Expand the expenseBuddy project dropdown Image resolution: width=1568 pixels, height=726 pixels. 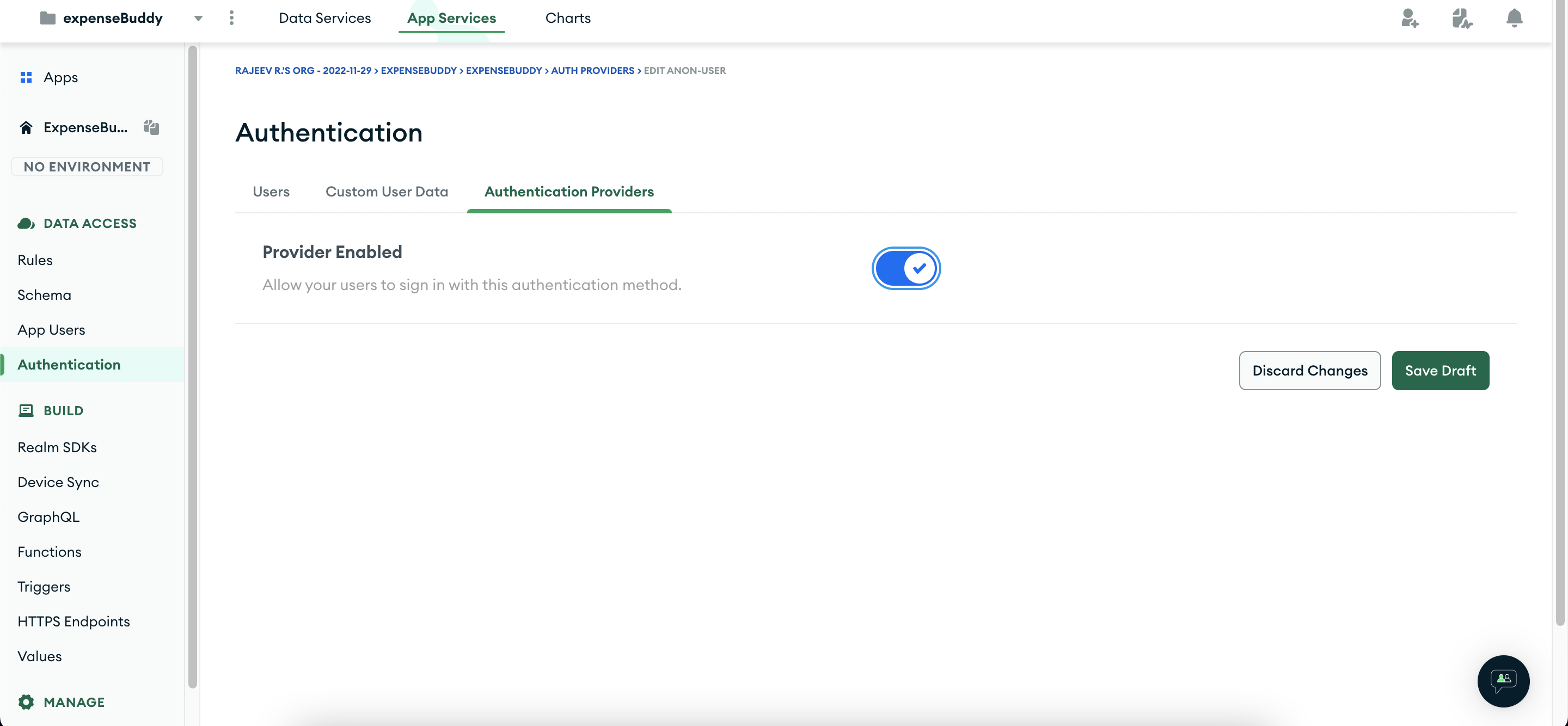coord(198,19)
